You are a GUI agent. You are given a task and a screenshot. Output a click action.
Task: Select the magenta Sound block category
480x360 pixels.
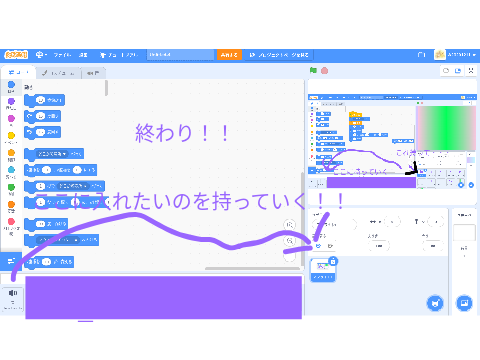point(11,121)
